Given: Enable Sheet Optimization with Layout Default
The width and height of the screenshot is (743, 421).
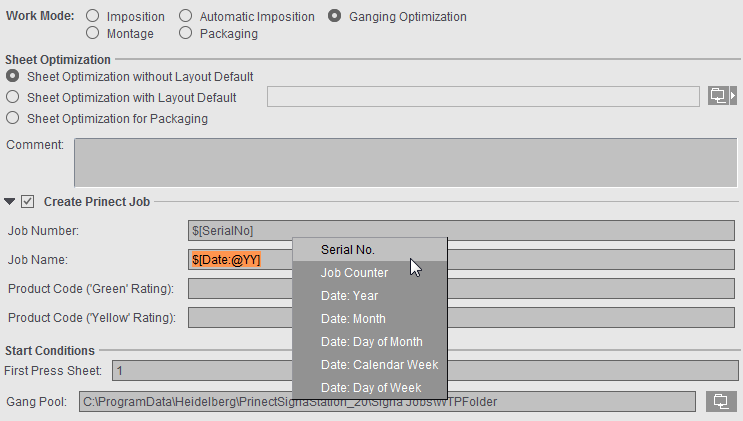Looking at the screenshot, I should pyautogui.click(x=13, y=97).
